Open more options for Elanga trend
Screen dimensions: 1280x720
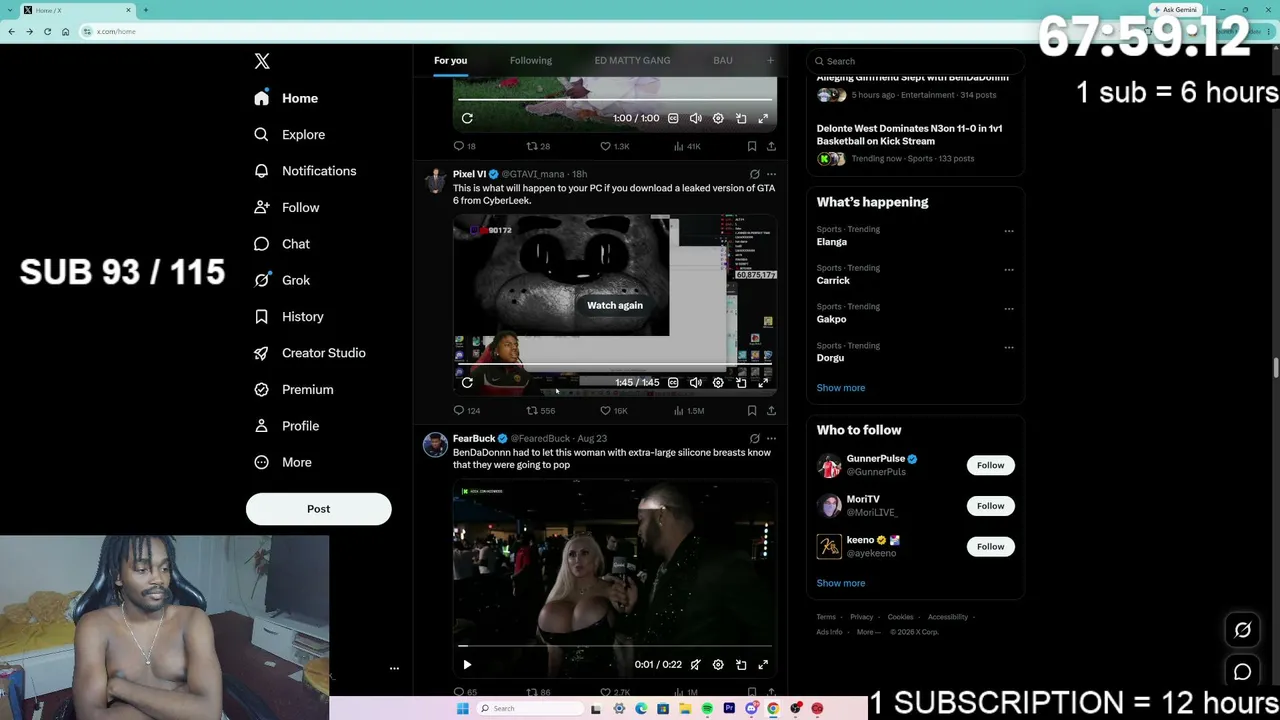point(1009,231)
